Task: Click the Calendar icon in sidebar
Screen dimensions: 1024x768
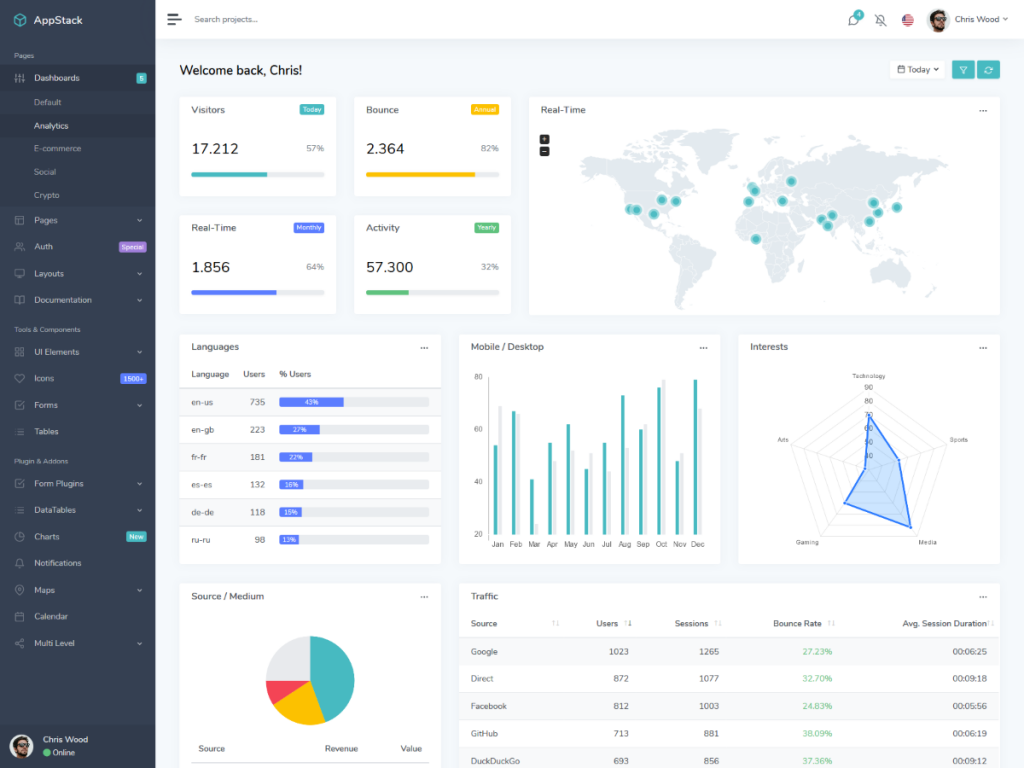Action: point(20,616)
